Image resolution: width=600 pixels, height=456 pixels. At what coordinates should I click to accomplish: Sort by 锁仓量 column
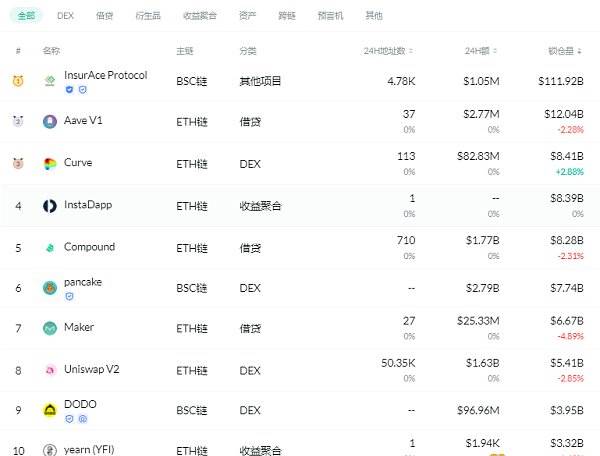click(565, 51)
